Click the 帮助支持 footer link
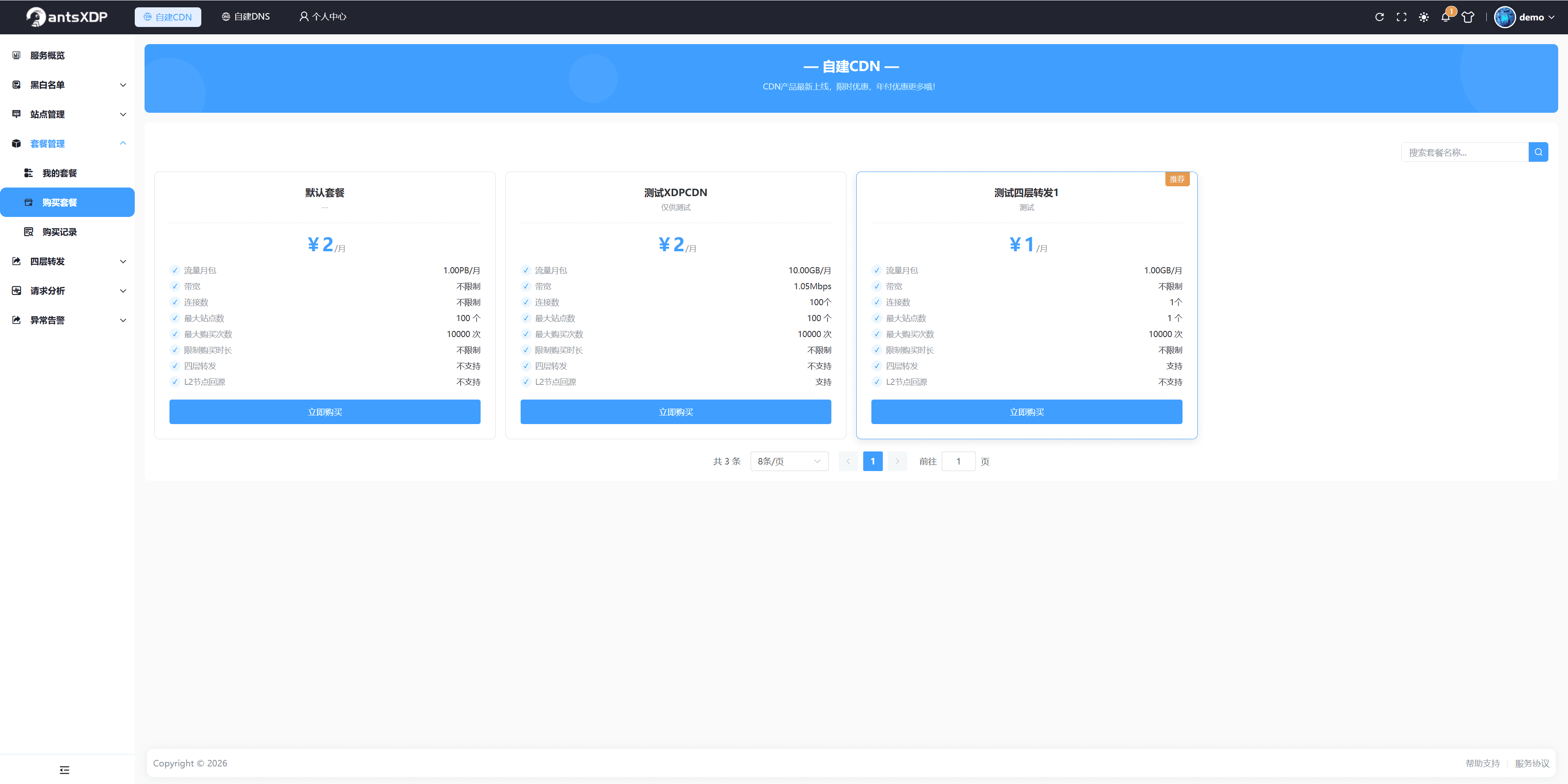The height and width of the screenshot is (784, 1568). 1482,763
